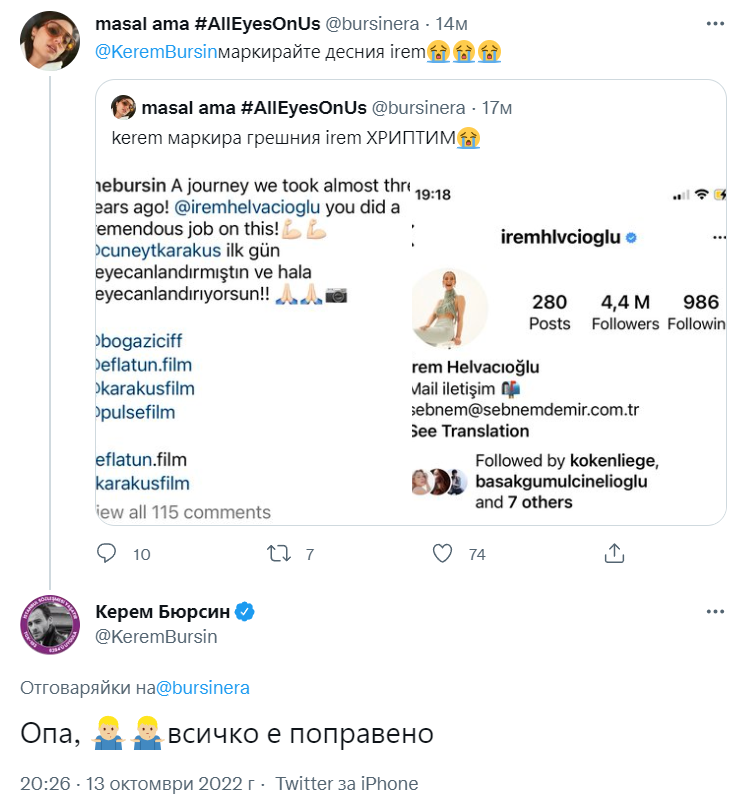
Task: Click the reply icon under the tweet
Action: 107,553
